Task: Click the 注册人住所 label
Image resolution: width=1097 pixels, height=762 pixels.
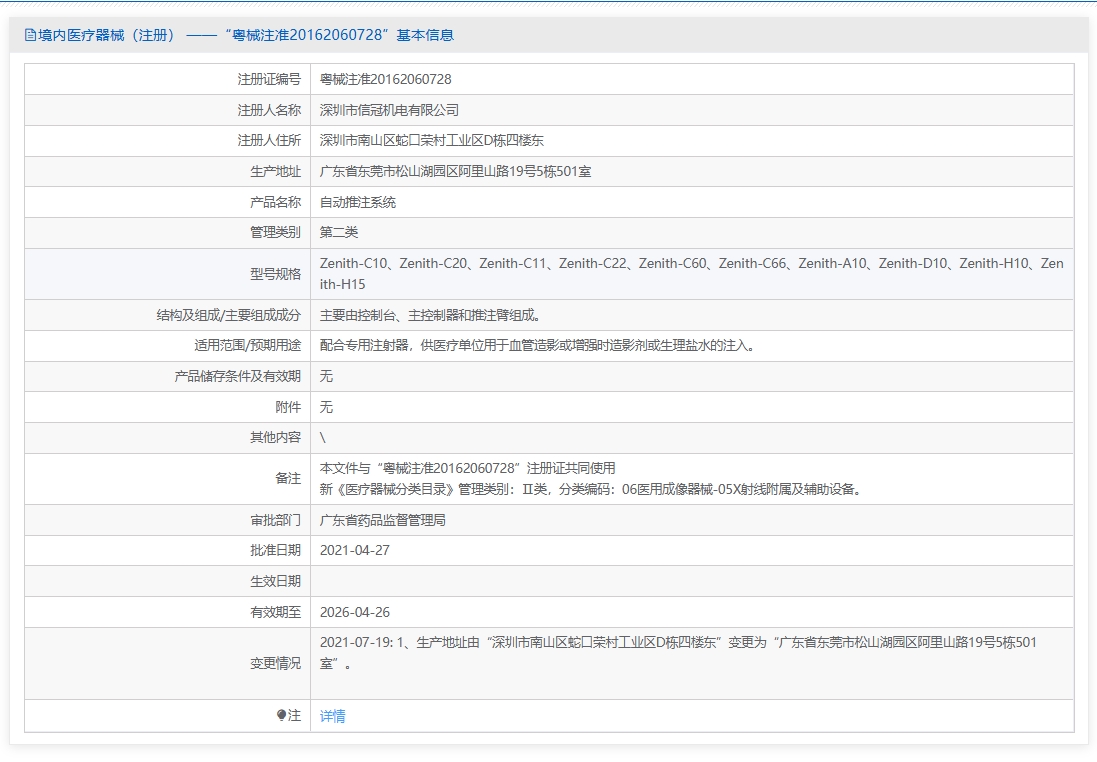Action: [x=269, y=140]
